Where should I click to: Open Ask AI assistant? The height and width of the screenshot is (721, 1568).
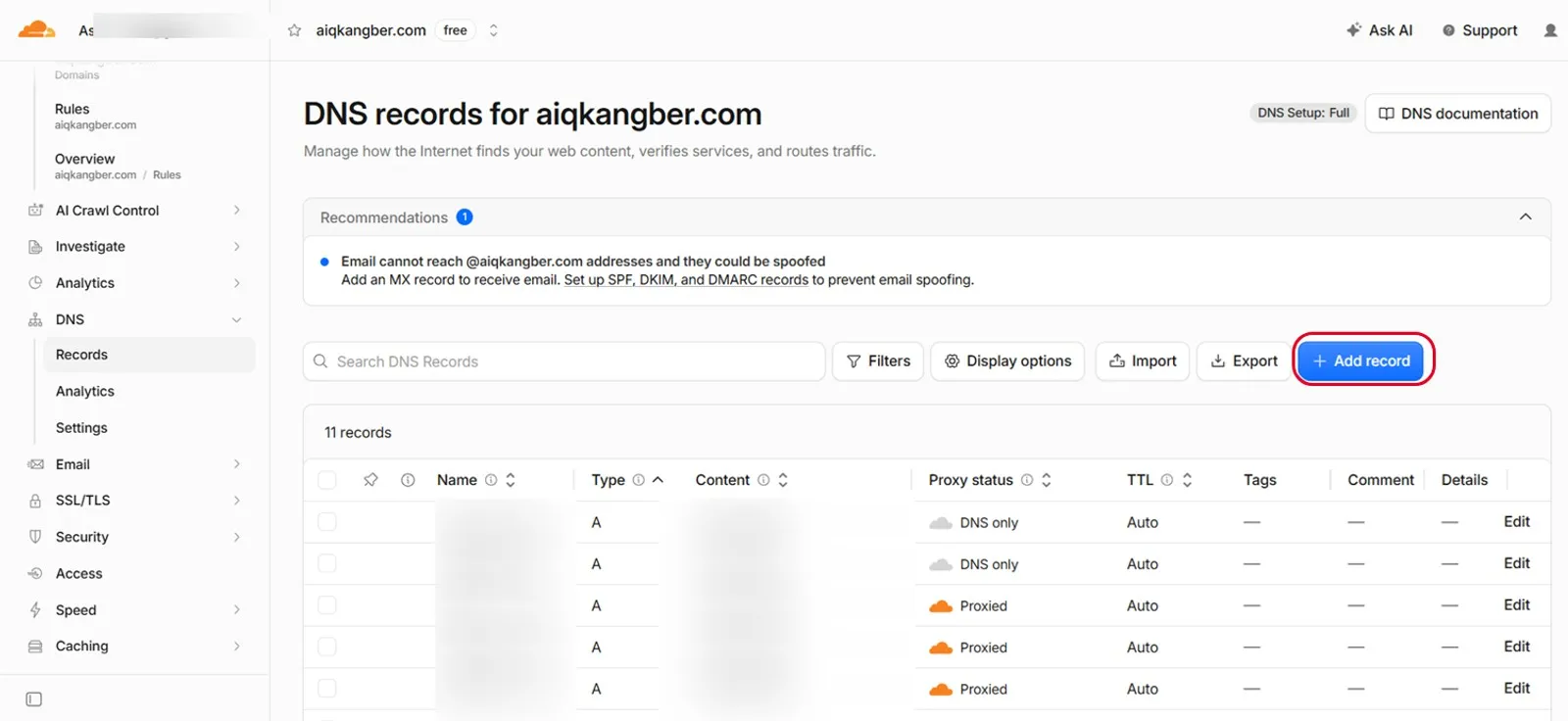[x=1380, y=30]
